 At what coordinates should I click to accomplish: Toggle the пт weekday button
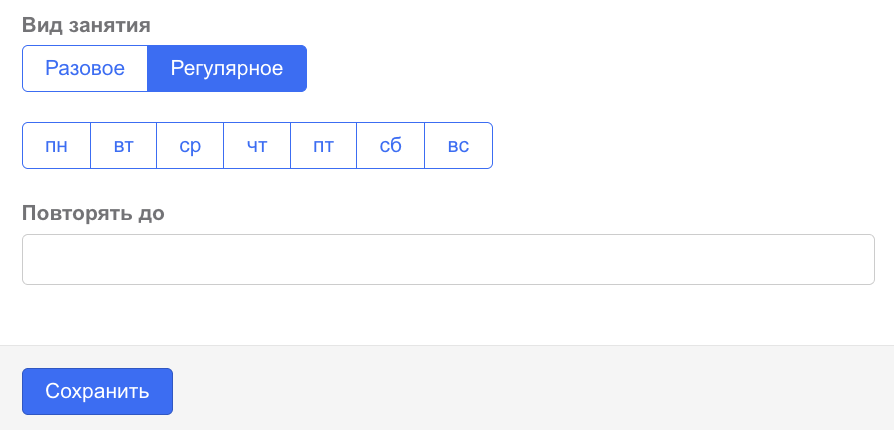pyautogui.click(x=324, y=146)
